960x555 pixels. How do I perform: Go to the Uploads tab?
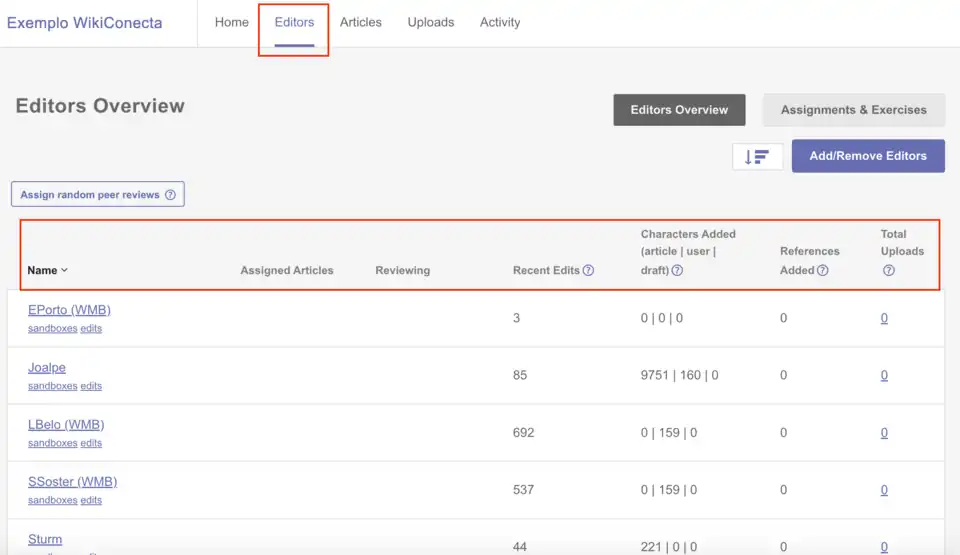click(x=431, y=22)
